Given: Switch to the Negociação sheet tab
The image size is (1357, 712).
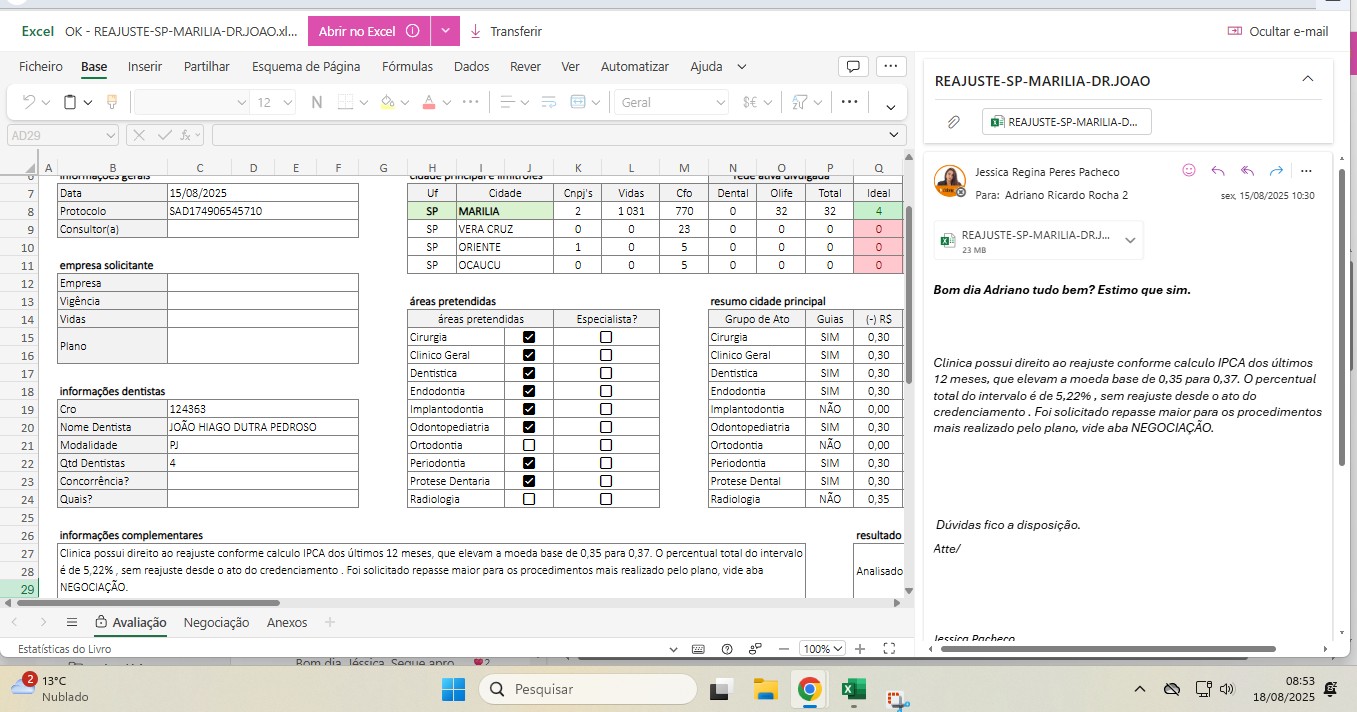Looking at the screenshot, I should tap(216, 622).
